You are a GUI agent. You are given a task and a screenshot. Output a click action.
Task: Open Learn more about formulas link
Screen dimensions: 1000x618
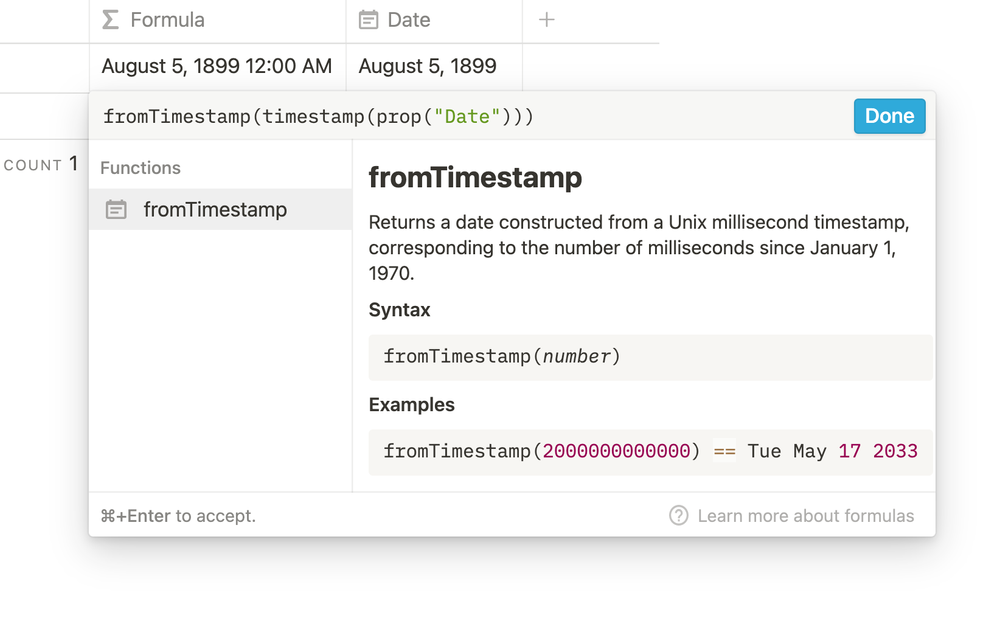pyautogui.click(x=805, y=516)
